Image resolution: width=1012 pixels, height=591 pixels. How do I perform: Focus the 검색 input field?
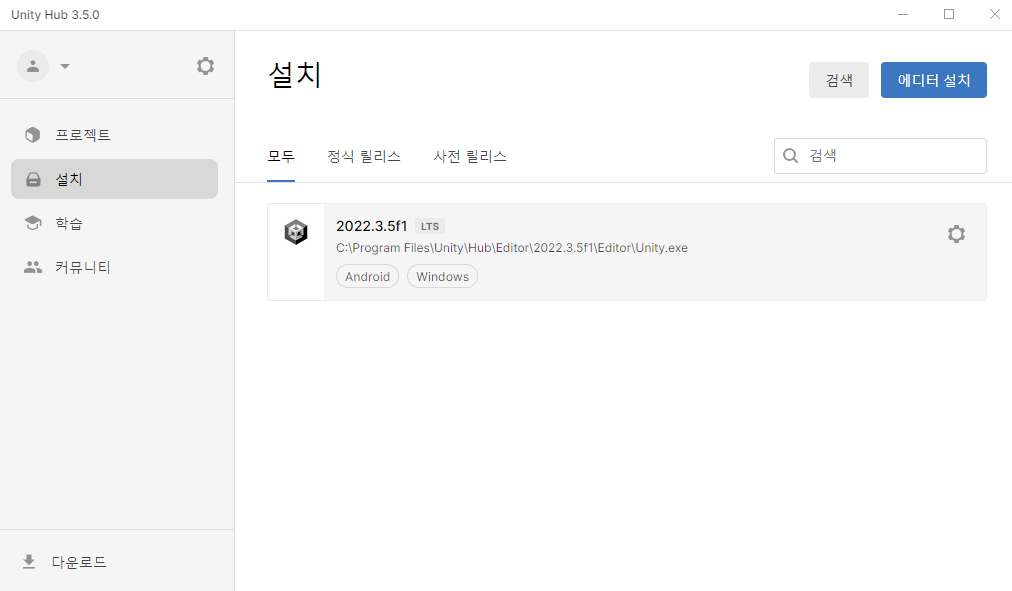click(x=880, y=155)
